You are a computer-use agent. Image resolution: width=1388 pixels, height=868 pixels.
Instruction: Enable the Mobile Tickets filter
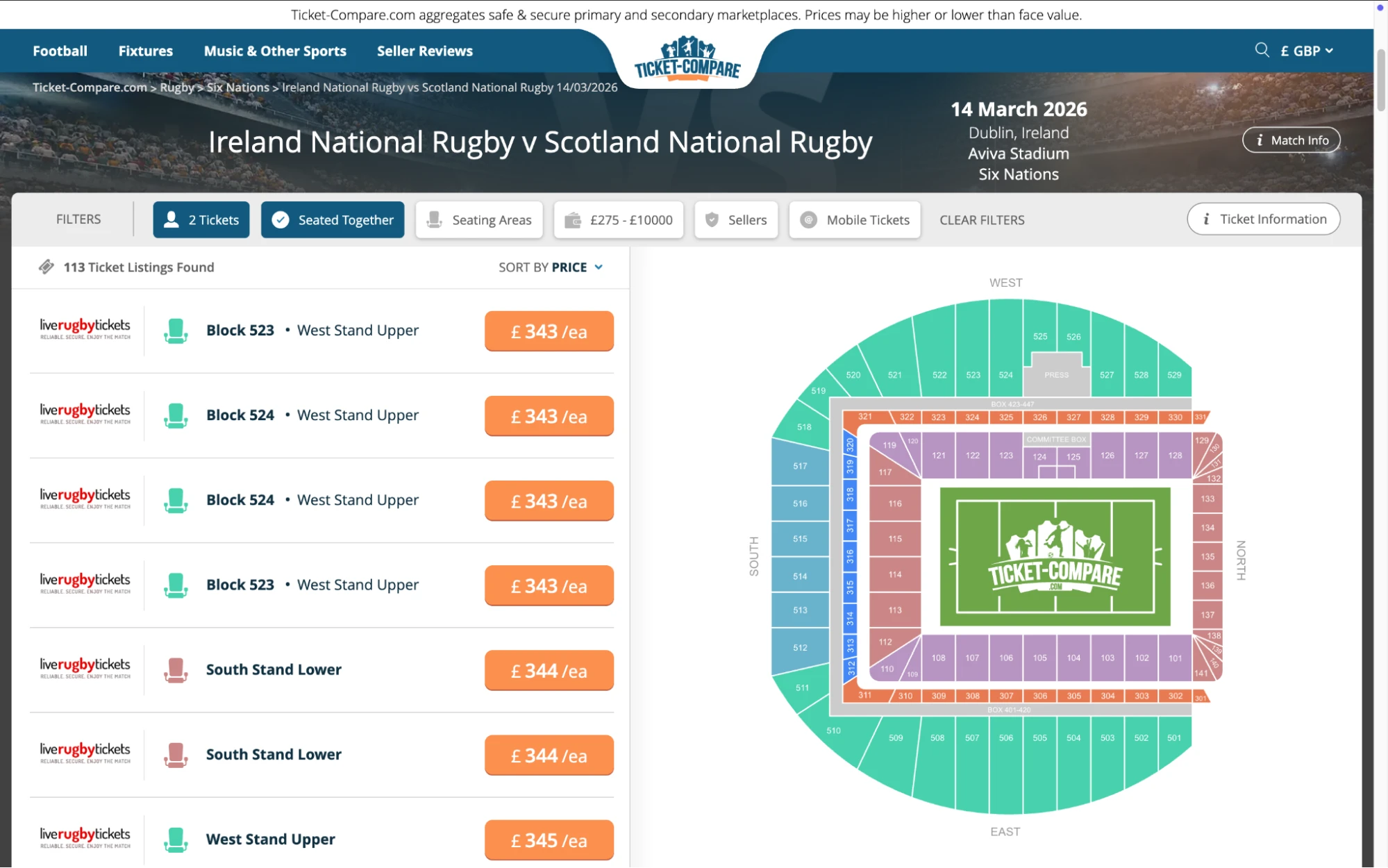click(x=854, y=219)
